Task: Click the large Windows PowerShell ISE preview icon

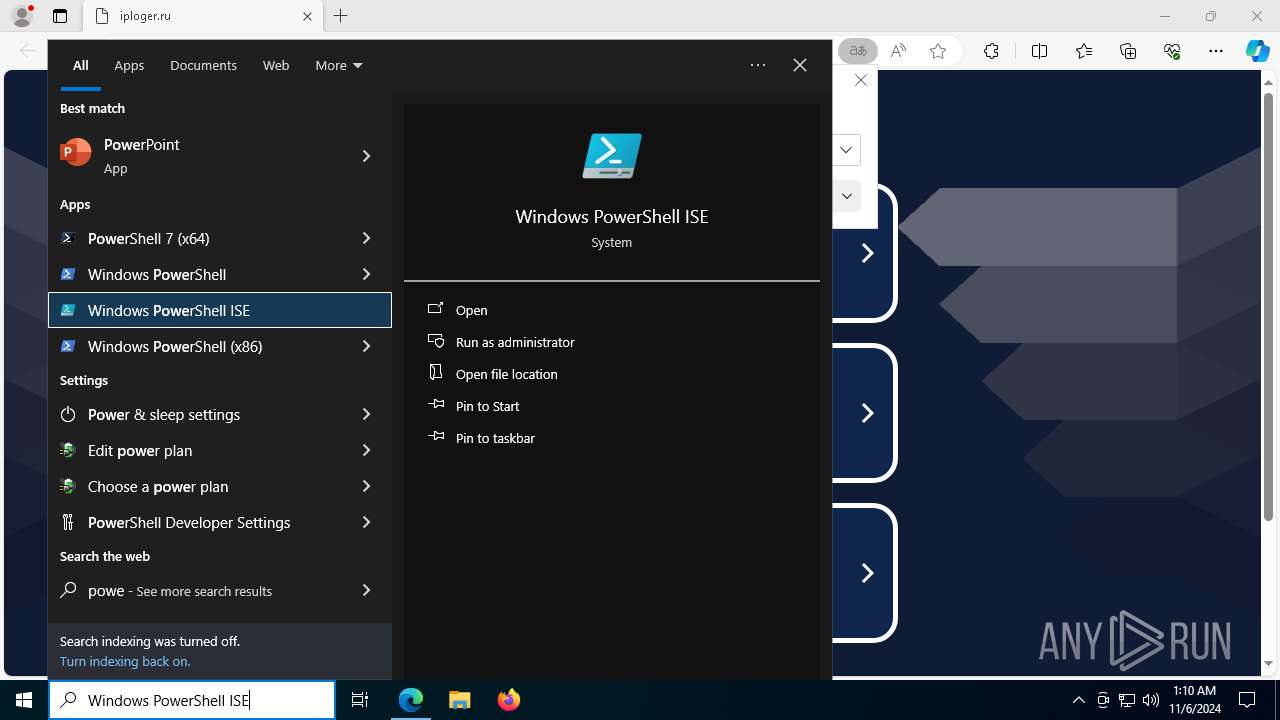Action: tap(612, 156)
